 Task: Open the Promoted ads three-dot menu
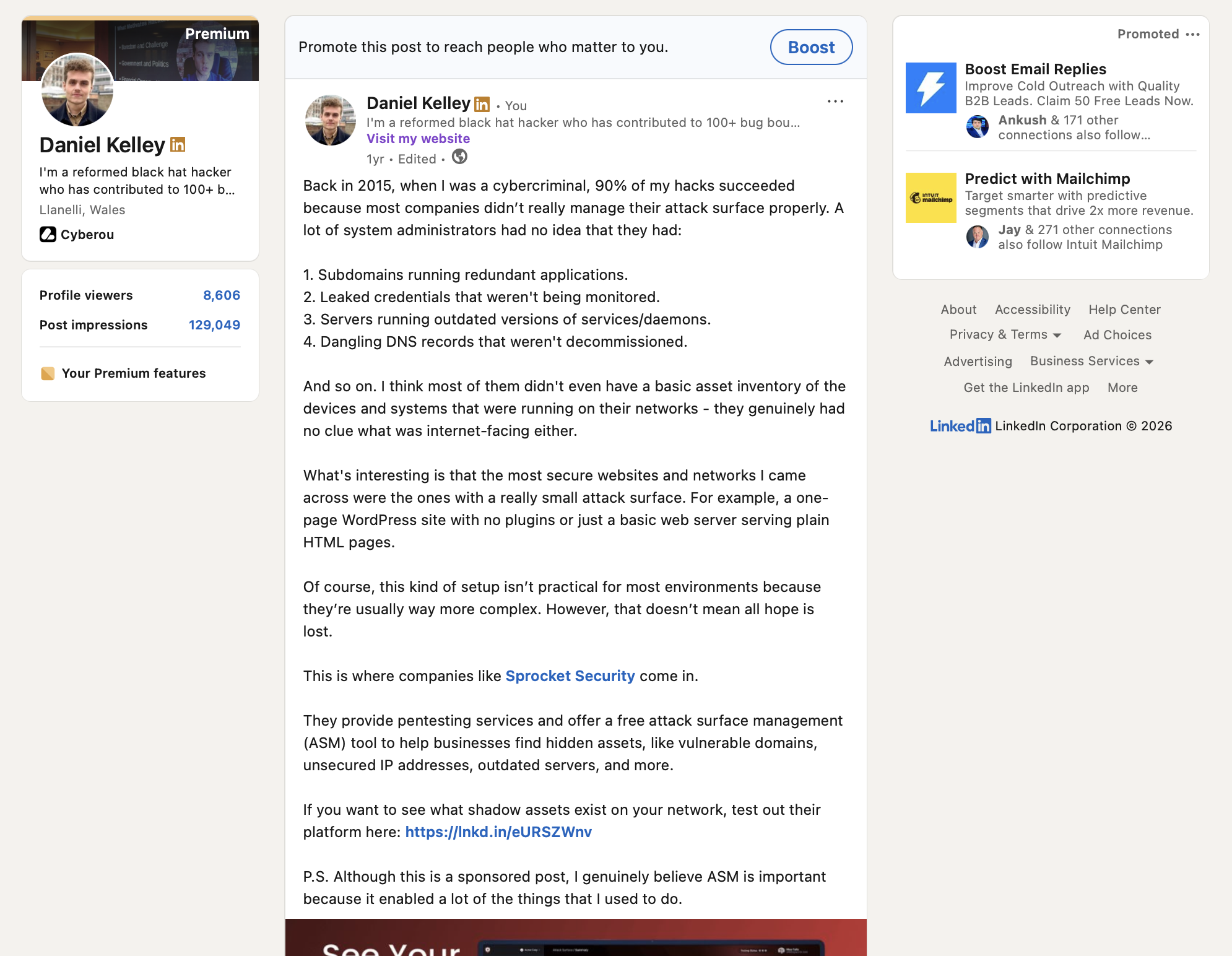pos(1194,35)
